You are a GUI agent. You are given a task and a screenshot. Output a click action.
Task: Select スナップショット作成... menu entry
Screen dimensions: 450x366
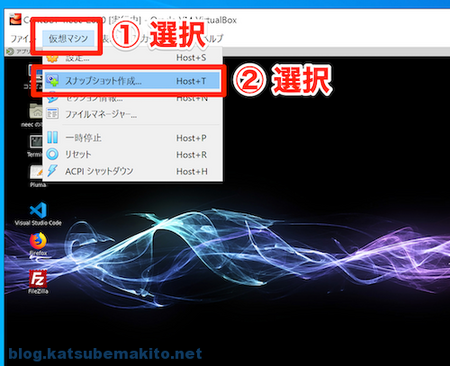pos(132,81)
